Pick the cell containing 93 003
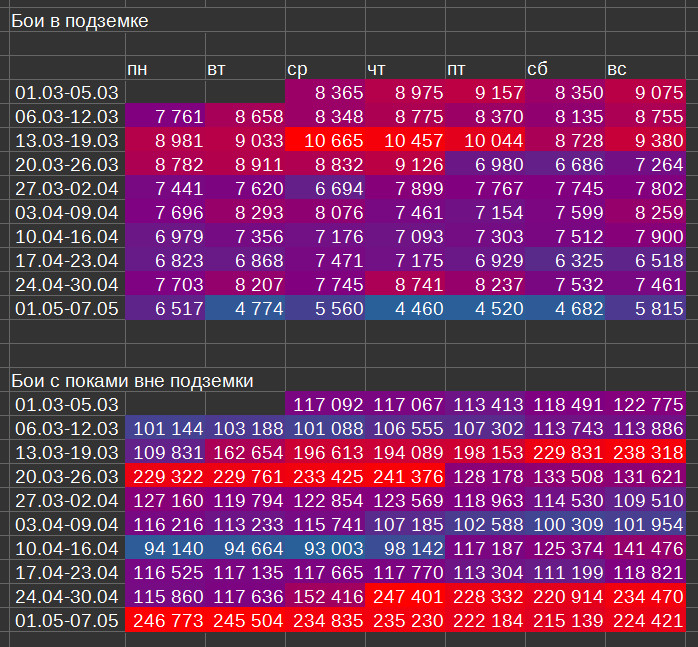This screenshot has height=647, width=698. [325, 549]
